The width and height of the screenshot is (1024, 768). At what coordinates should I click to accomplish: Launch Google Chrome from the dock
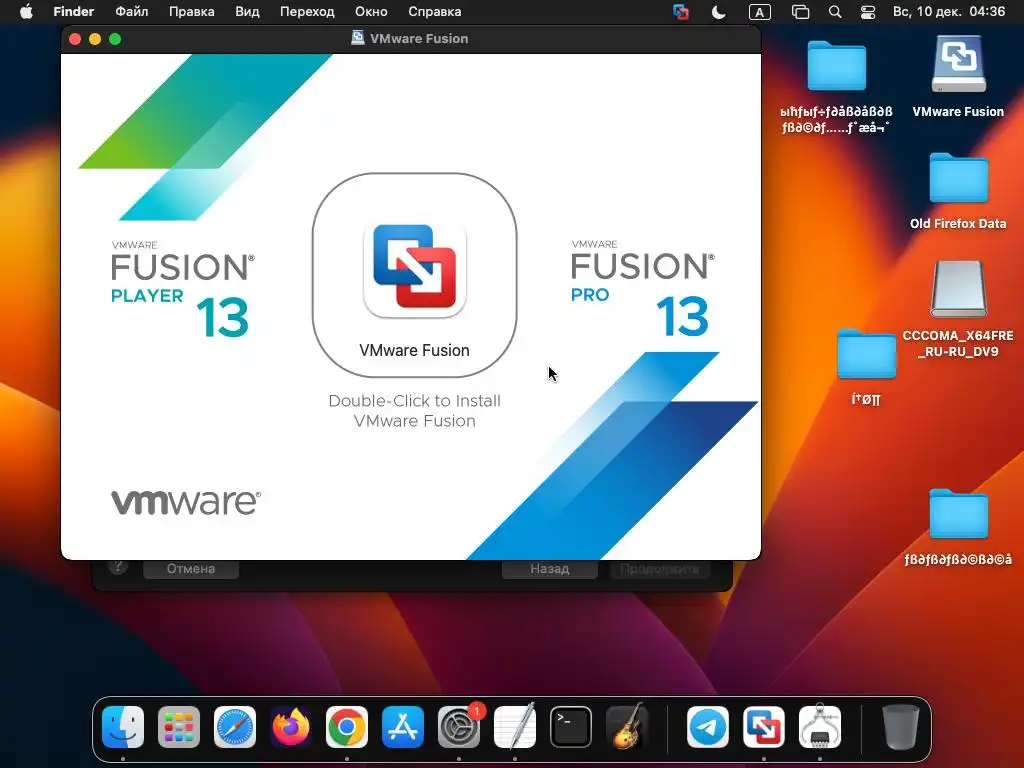(x=347, y=727)
